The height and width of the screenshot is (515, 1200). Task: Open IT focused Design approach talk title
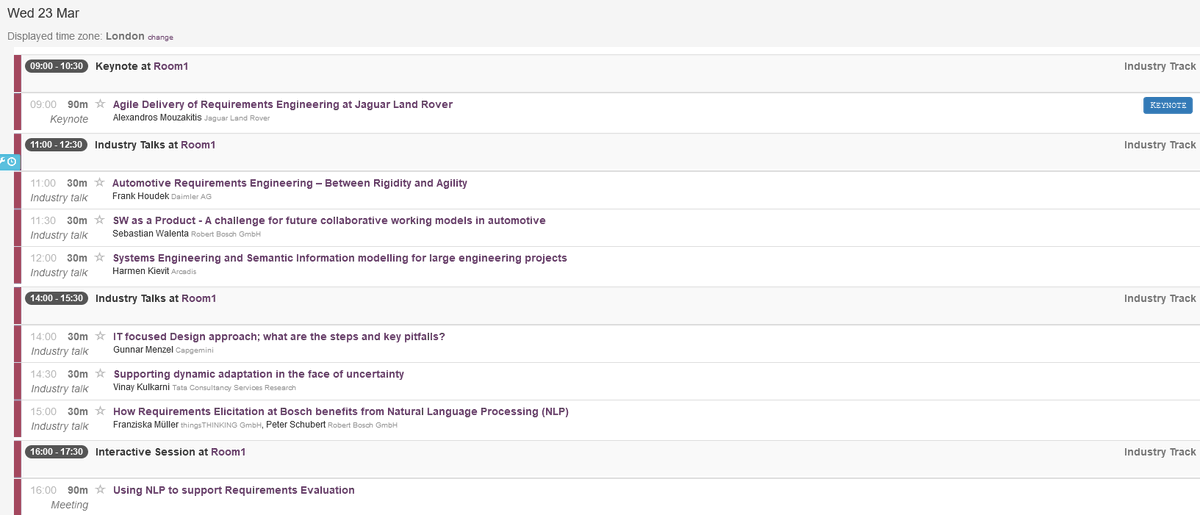279,336
